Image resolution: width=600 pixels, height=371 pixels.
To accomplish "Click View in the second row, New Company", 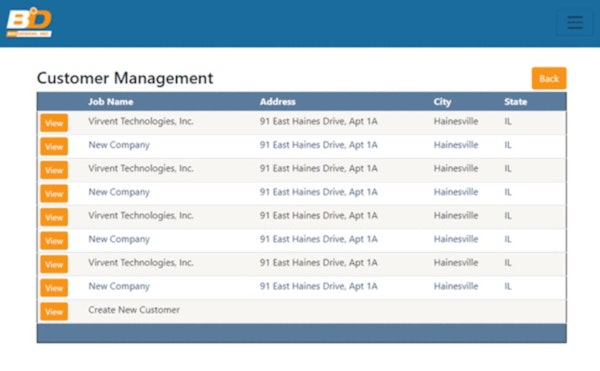I will coord(54,146).
